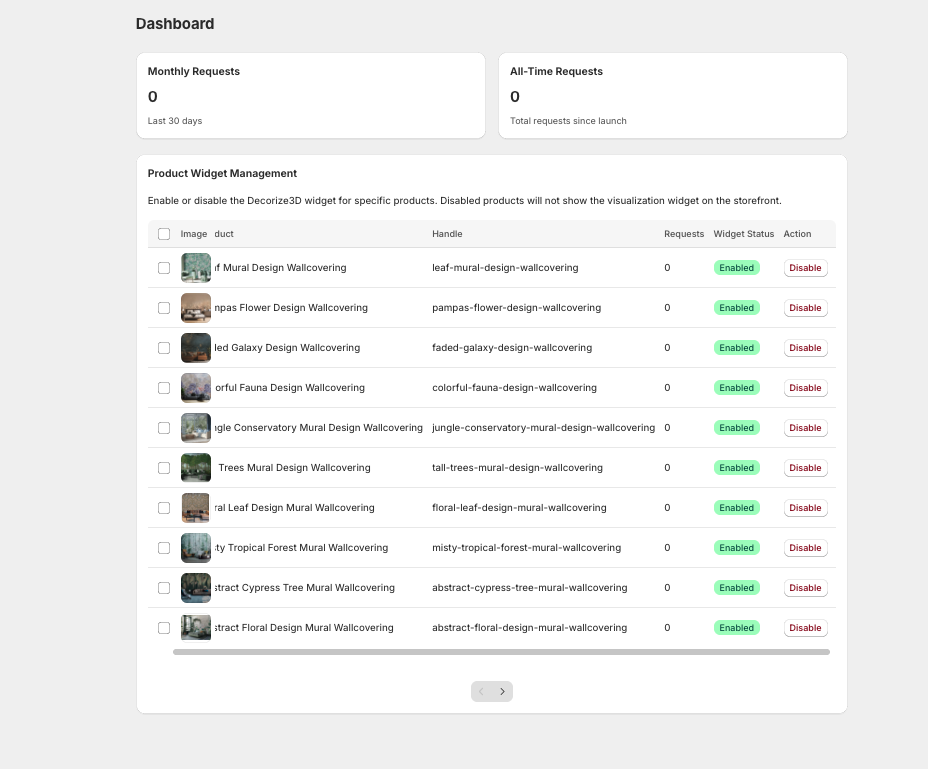
Task: Click the Enabled badge on Tall Trees Mural row
Action: point(736,467)
